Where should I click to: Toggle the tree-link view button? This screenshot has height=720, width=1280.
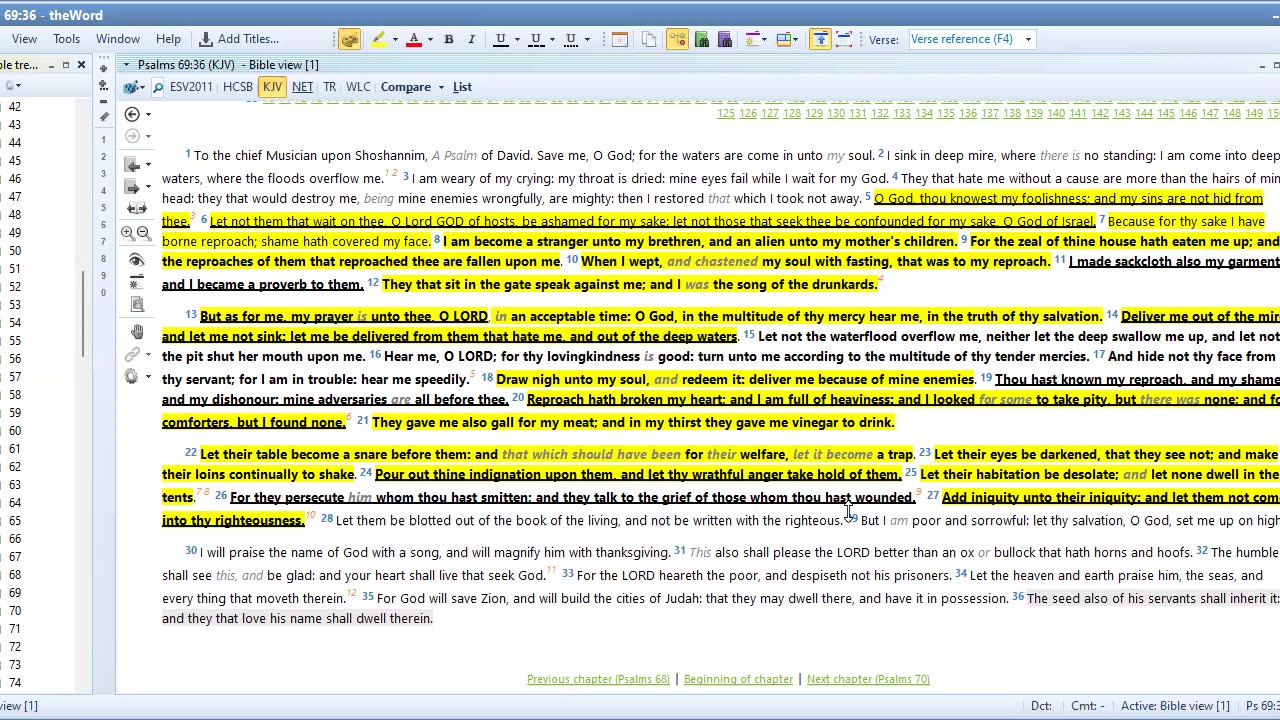pos(677,39)
